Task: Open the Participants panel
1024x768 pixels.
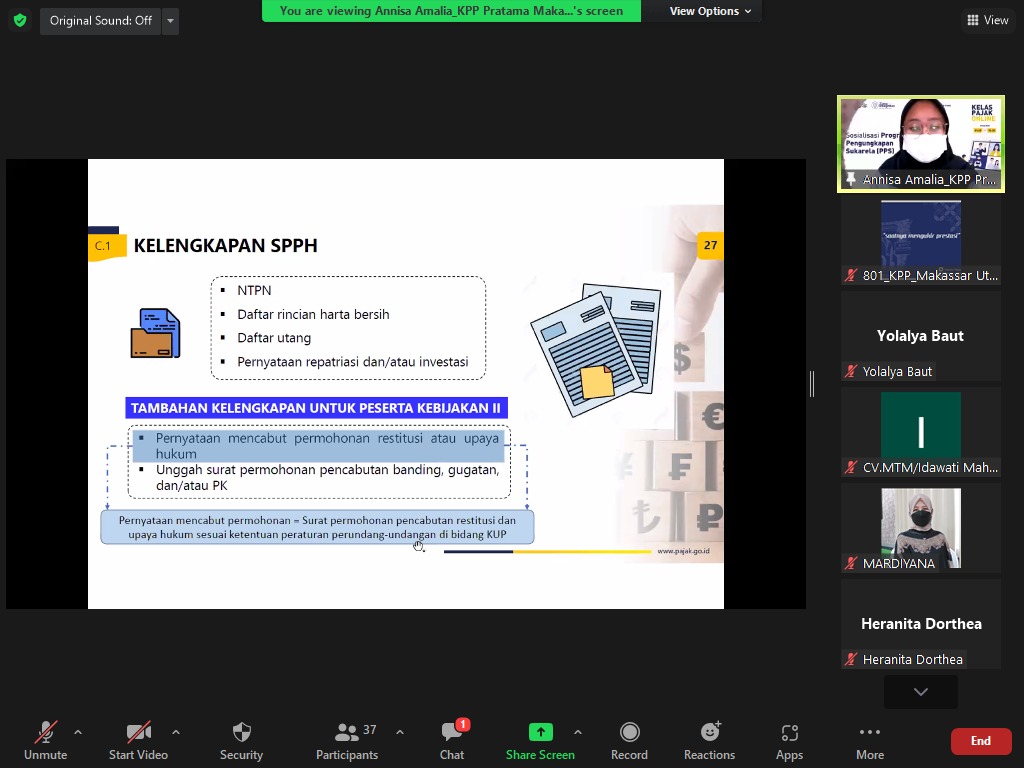Action: point(347,741)
